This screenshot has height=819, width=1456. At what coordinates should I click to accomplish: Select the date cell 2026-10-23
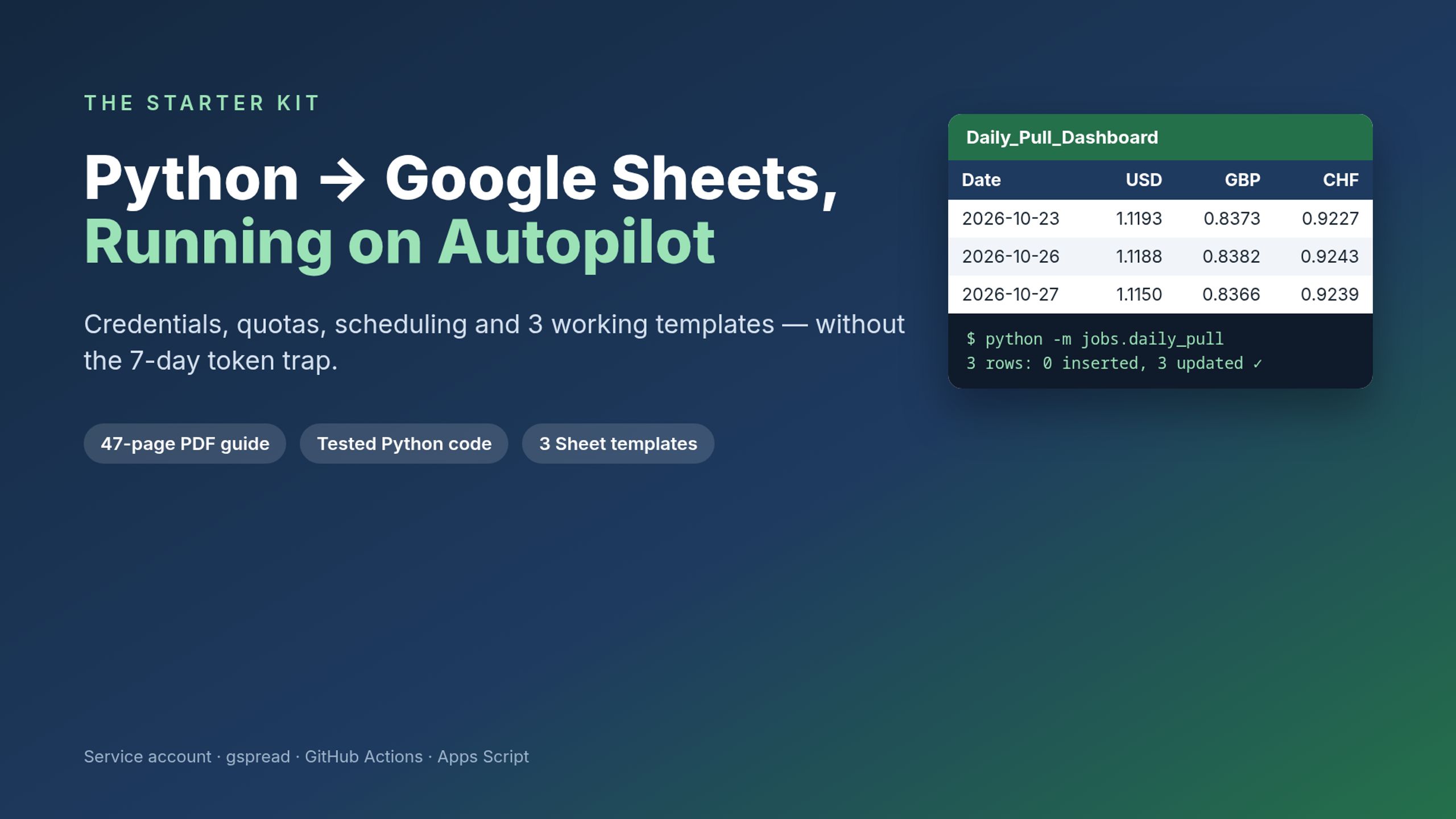pos(1011,218)
